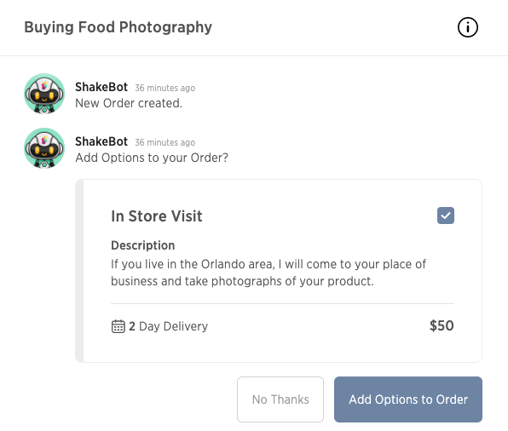Select the Buying Food Photography title
This screenshot has height=431, width=508.
point(118,27)
